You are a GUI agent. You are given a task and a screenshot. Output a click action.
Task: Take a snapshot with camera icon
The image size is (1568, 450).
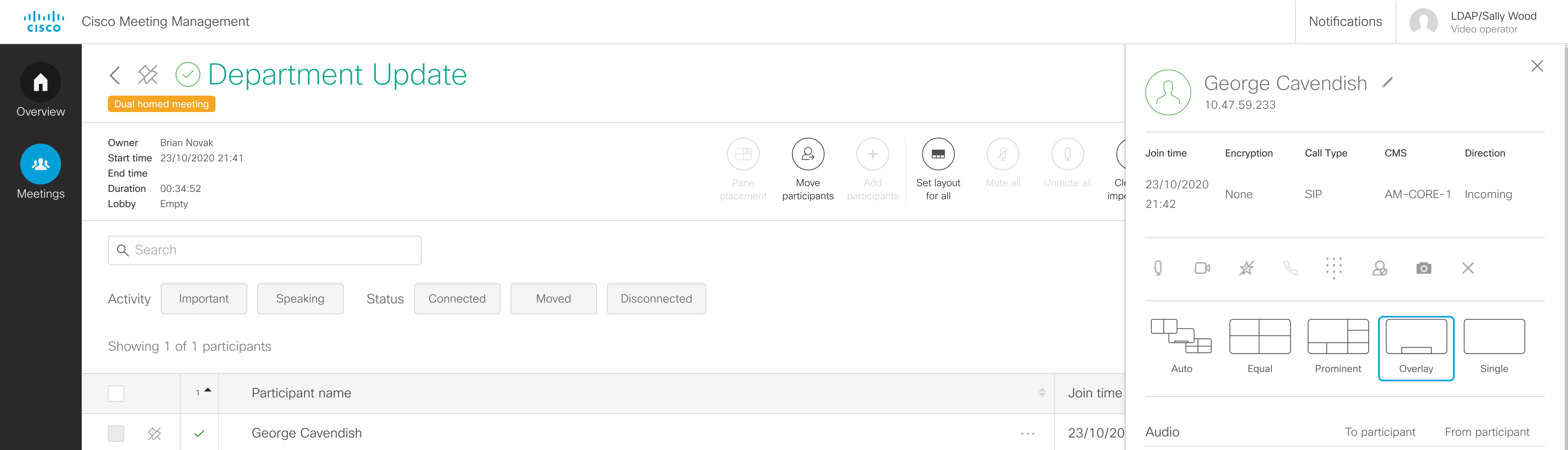tap(1424, 268)
